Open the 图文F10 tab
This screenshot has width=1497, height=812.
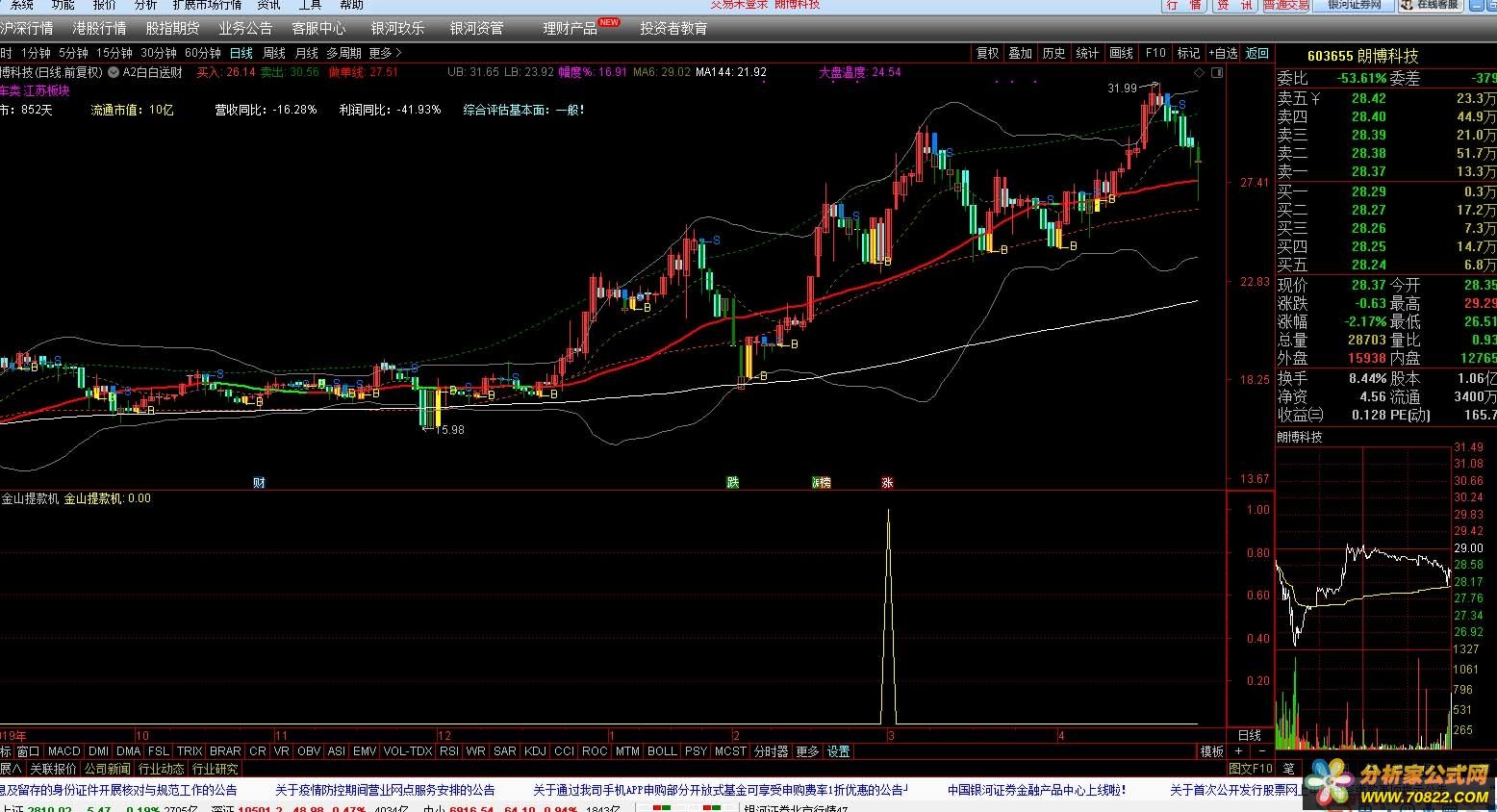(x=1251, y=769)
